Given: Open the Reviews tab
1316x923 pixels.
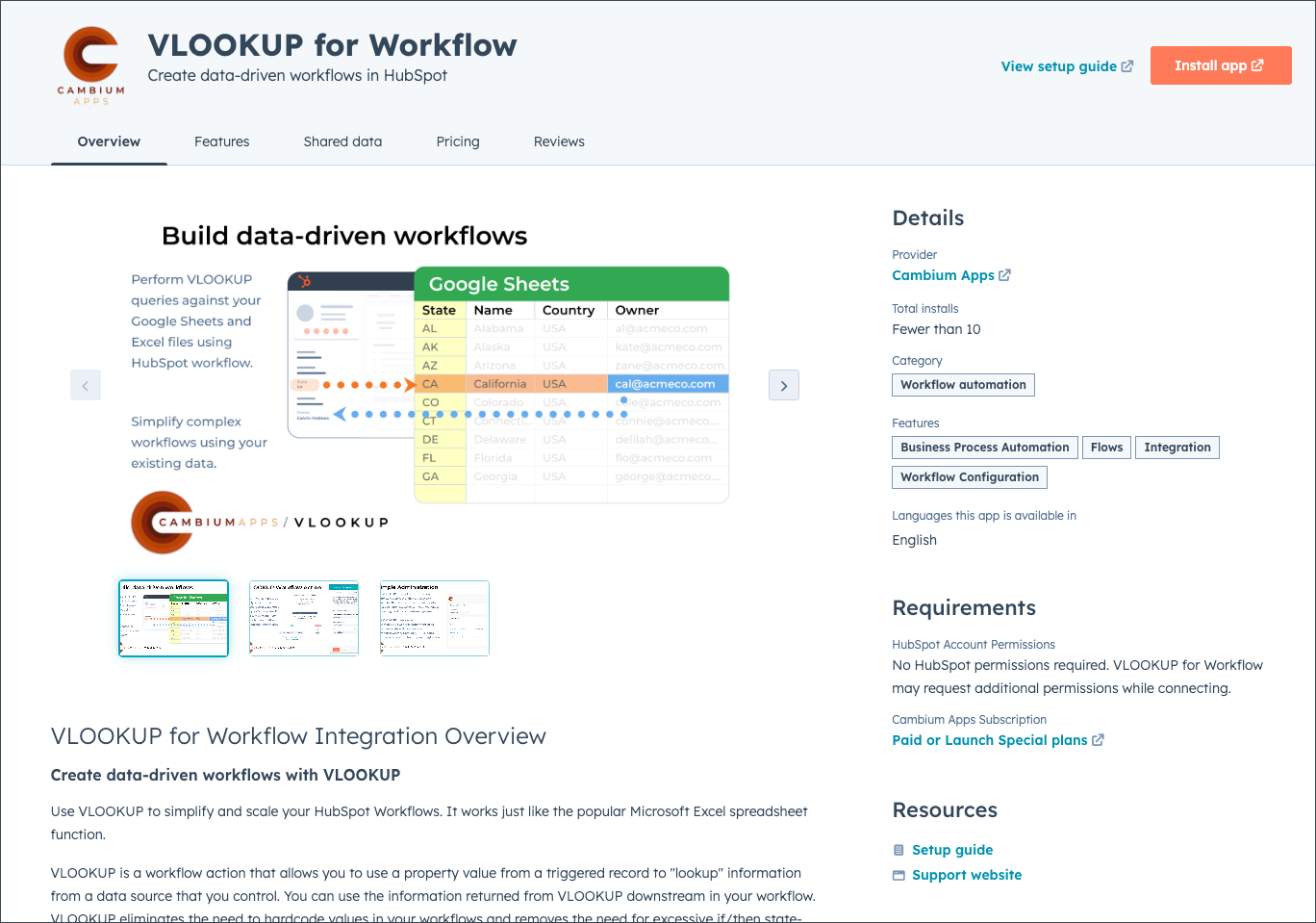Looking at the screenshot, I should pyautogui.click(x=559, y=141).
